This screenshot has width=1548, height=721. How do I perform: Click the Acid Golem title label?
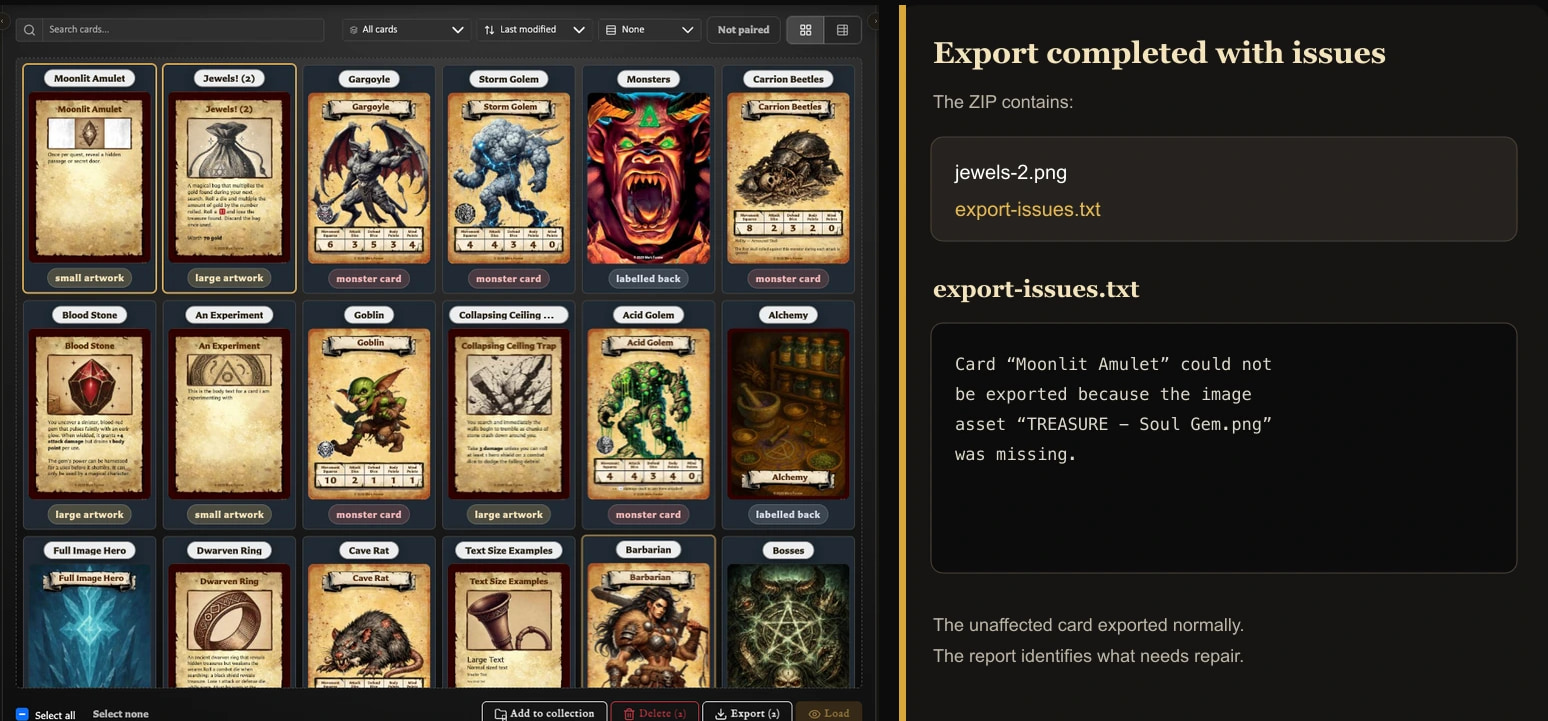click(648, 314)
